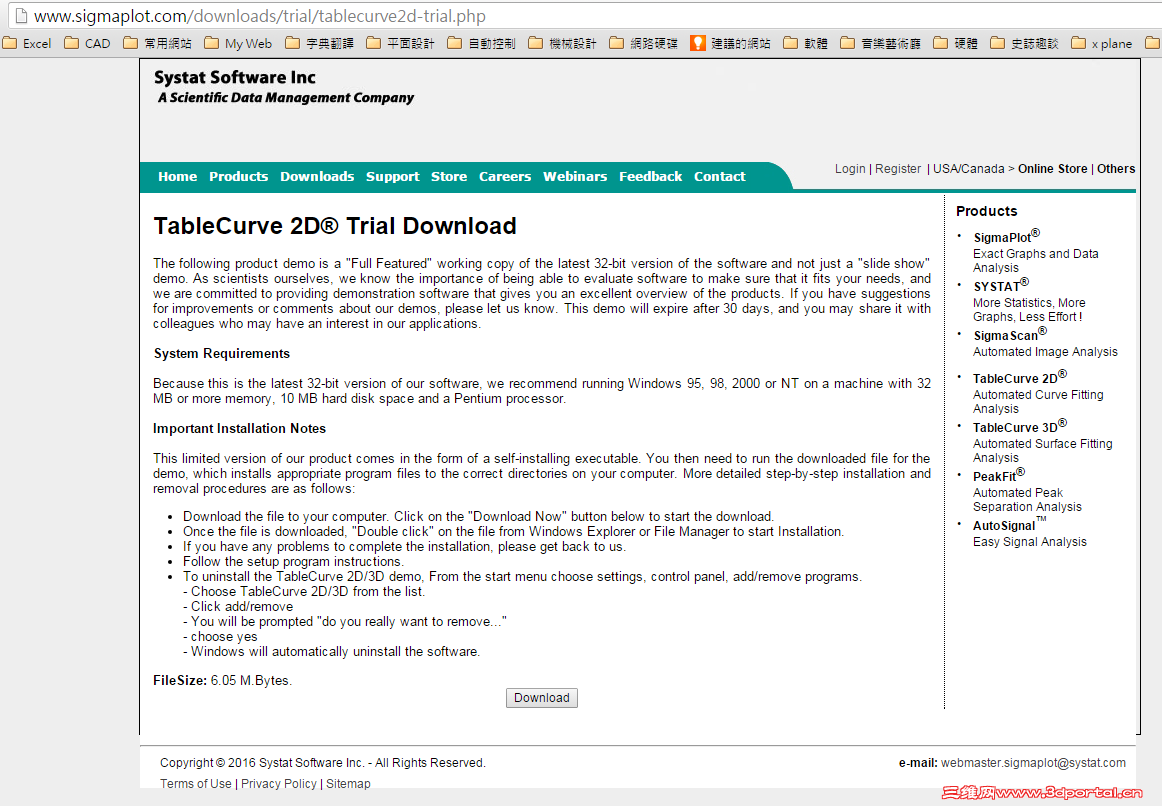Screen dimensions: 1162x806
Task: Click the Download button
Action: [542, 698]
